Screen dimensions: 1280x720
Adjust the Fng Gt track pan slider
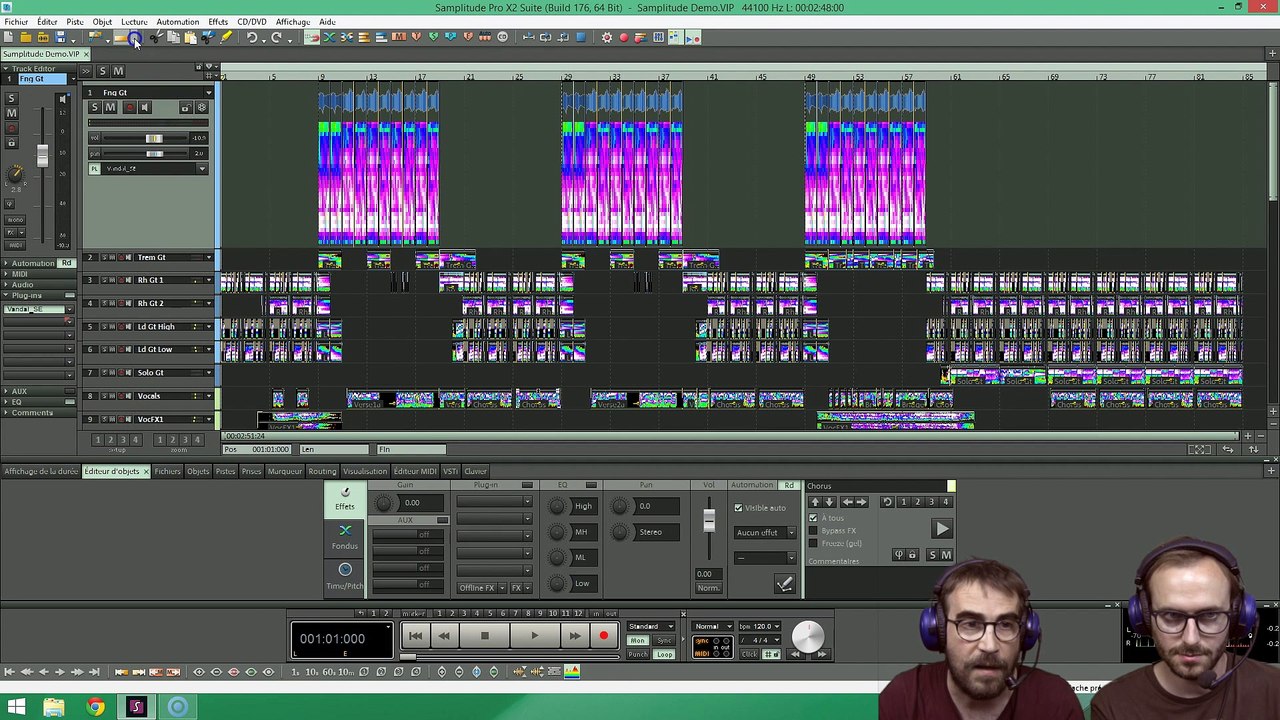(154, 153)
